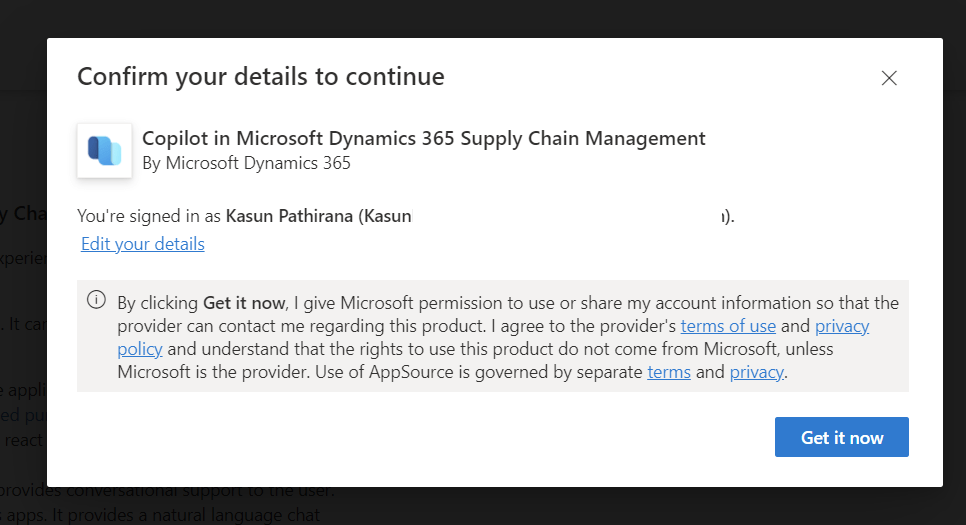Close the Confirm your details dialog

pos(889,78)
